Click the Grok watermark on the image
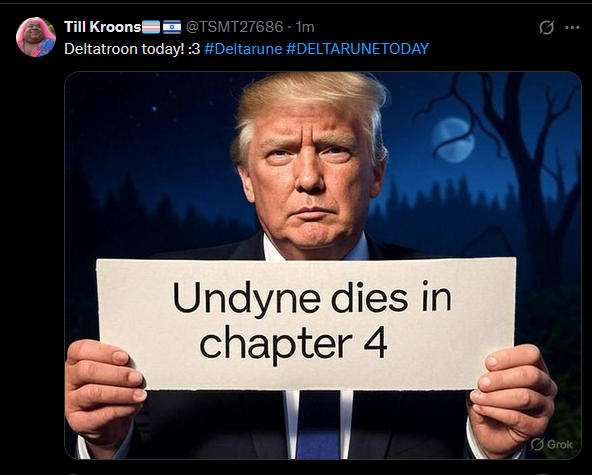Screen dimensions: 592x475 tap(552, 444)
